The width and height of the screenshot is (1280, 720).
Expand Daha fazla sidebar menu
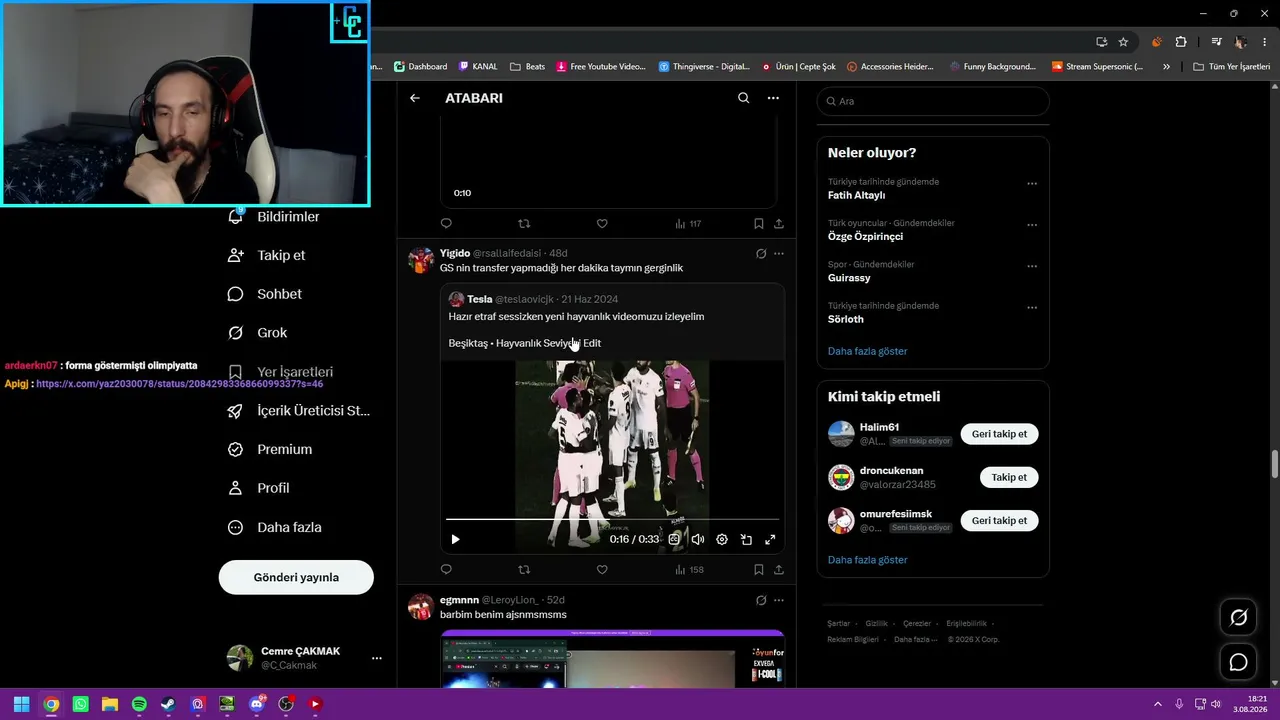(x=274, y=527)
